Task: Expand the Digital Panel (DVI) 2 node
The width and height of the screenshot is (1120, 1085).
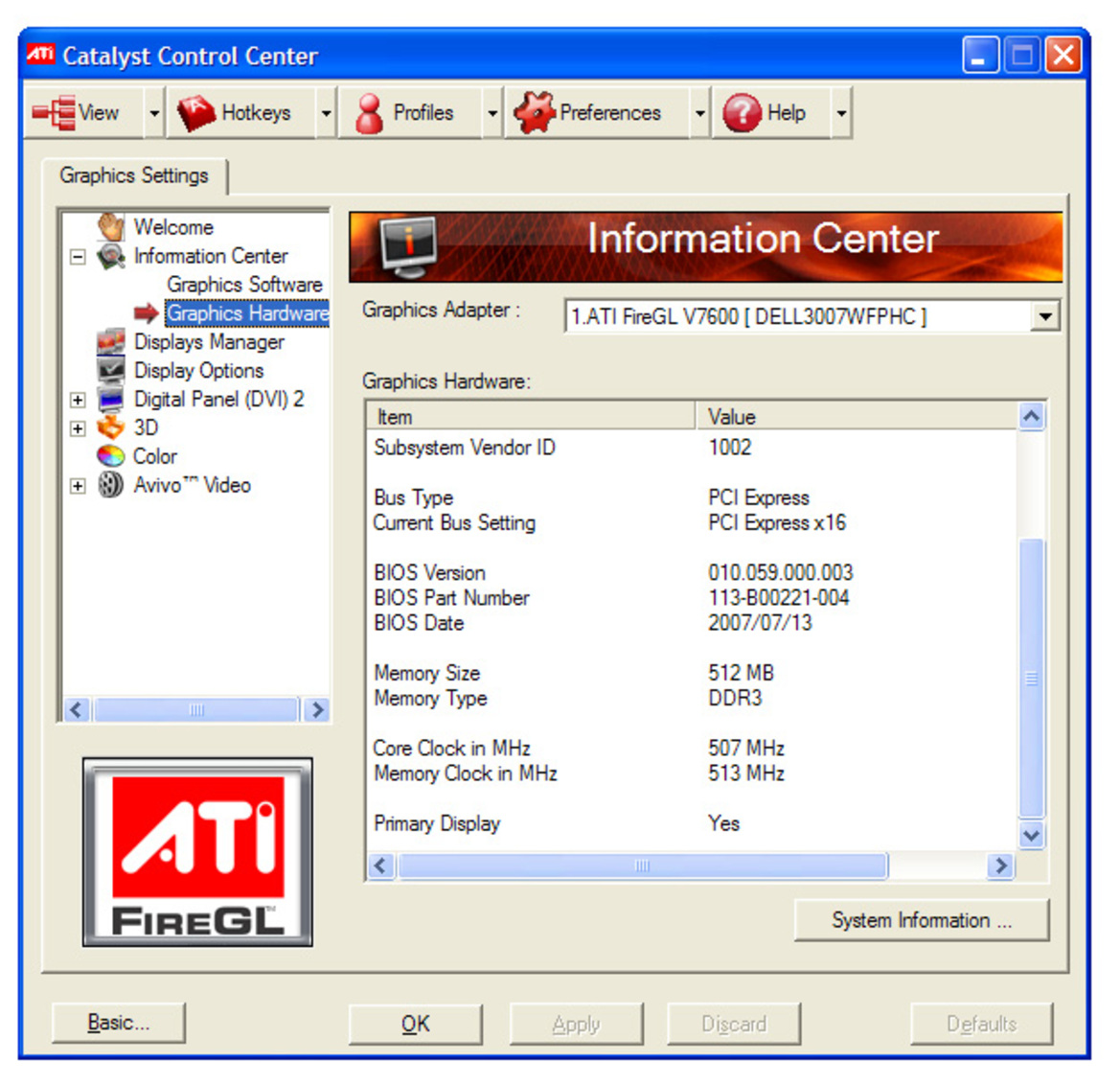Action: [x=78, y=400]
